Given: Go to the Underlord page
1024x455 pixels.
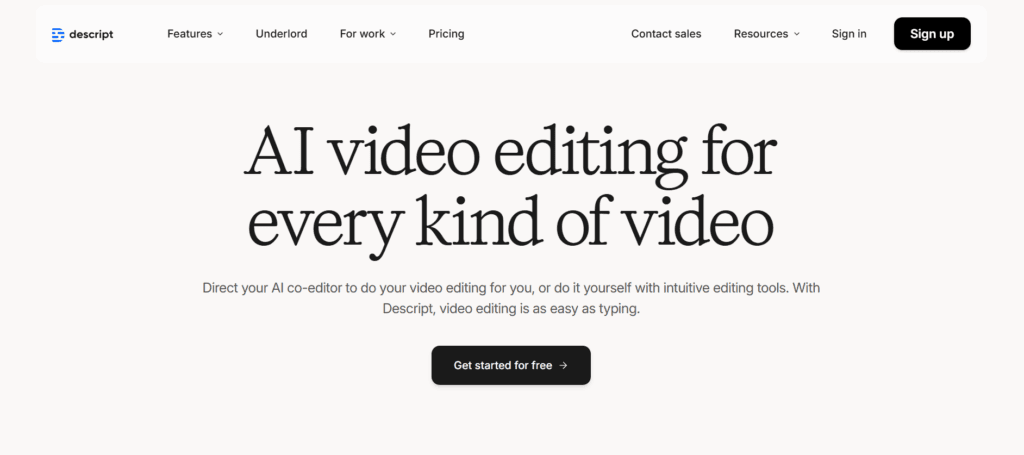Looking at the screenshot, I should (x=281, y=34).
